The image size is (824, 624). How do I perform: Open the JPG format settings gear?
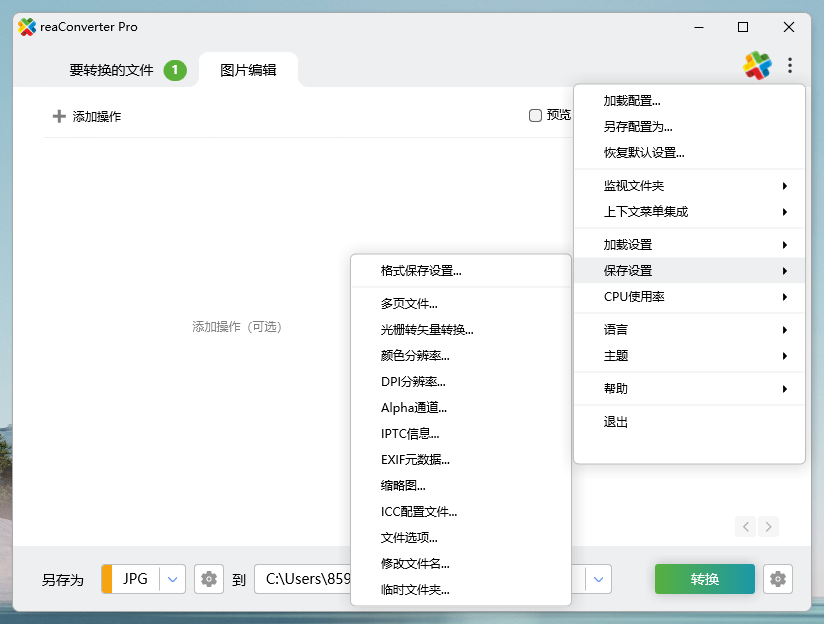click(x=209, y=579)
